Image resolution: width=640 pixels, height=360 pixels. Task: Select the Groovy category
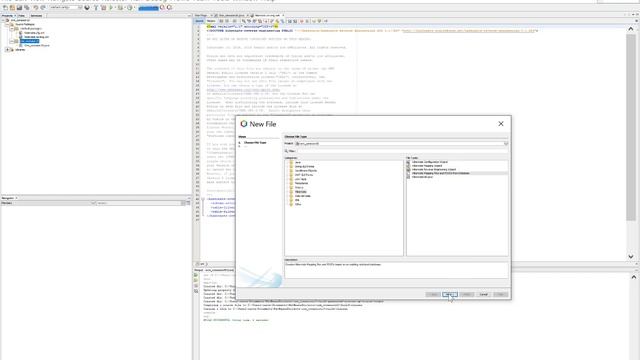coord(299,187)
